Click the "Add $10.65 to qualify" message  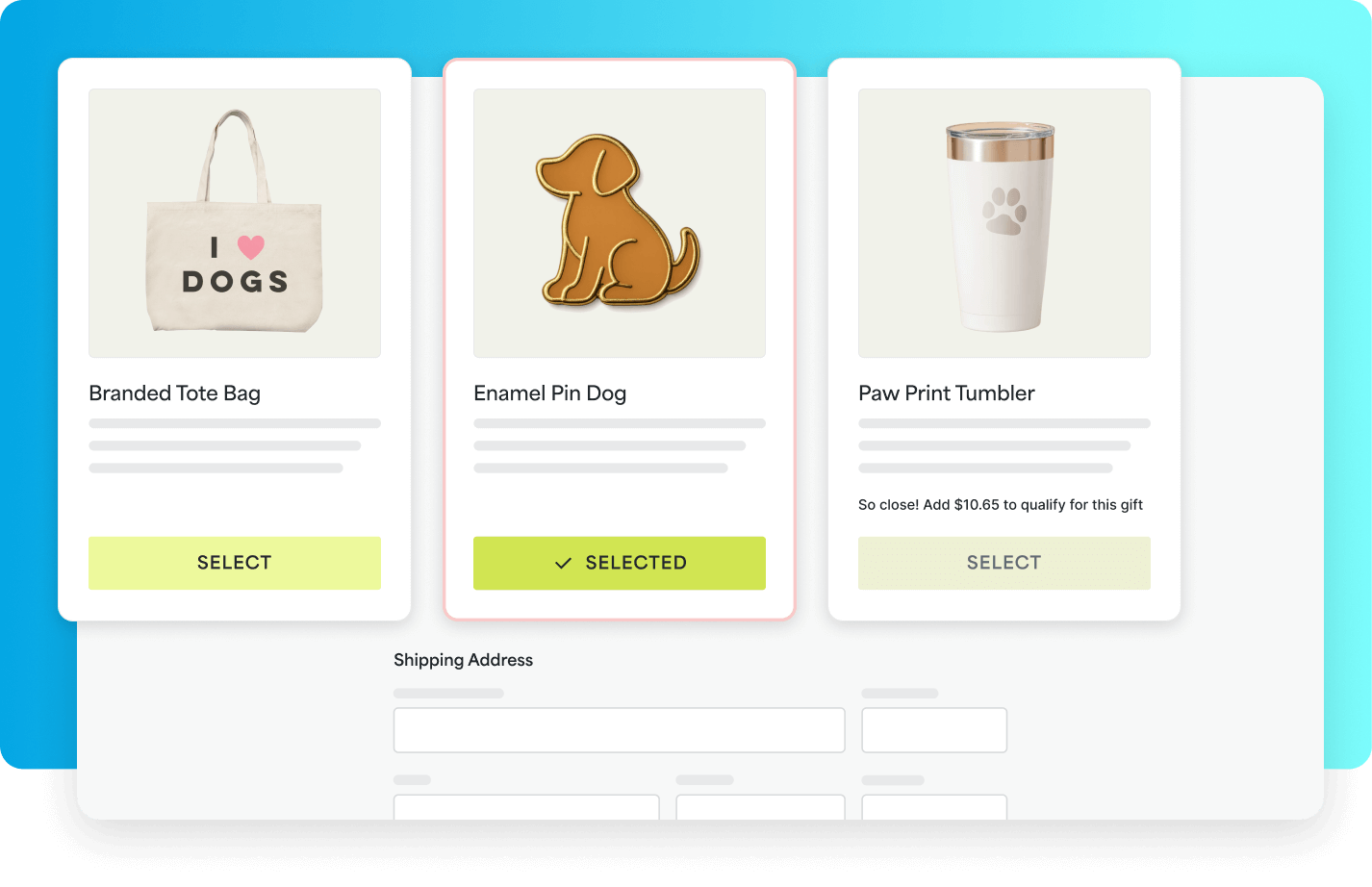pyautogui.click(x=1001, y=505)
